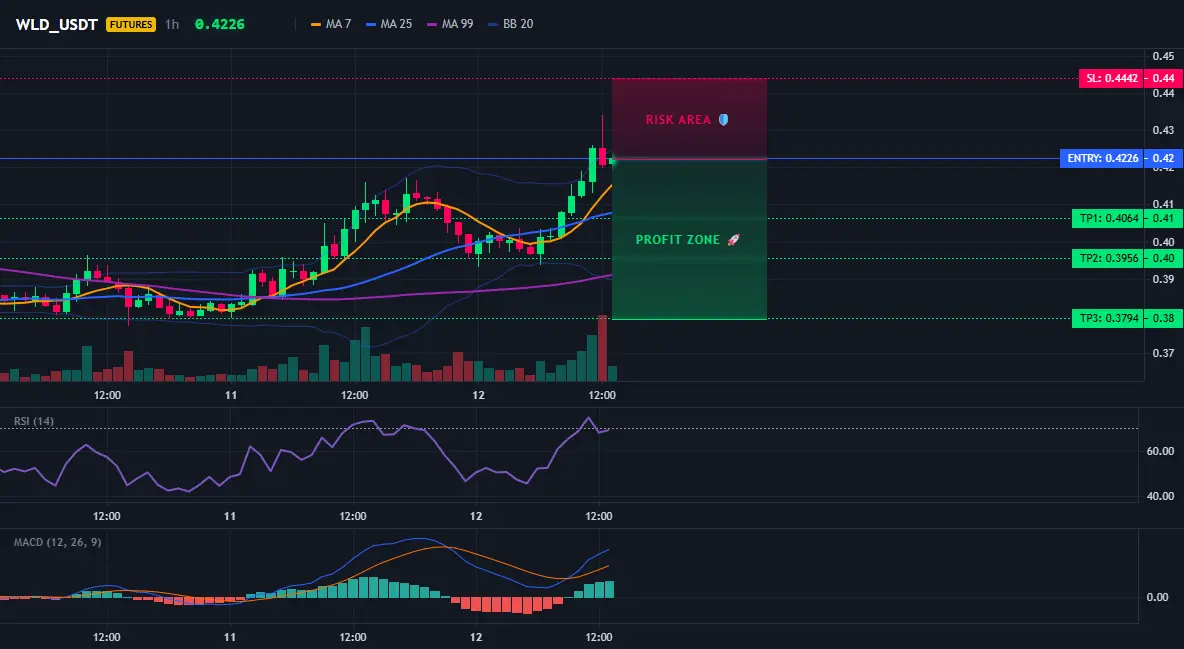Image resolution: width=1184 pixels, height=649 pixels.
Task: Click the TP2: 0.3956 price tag
Action: 1108,258
